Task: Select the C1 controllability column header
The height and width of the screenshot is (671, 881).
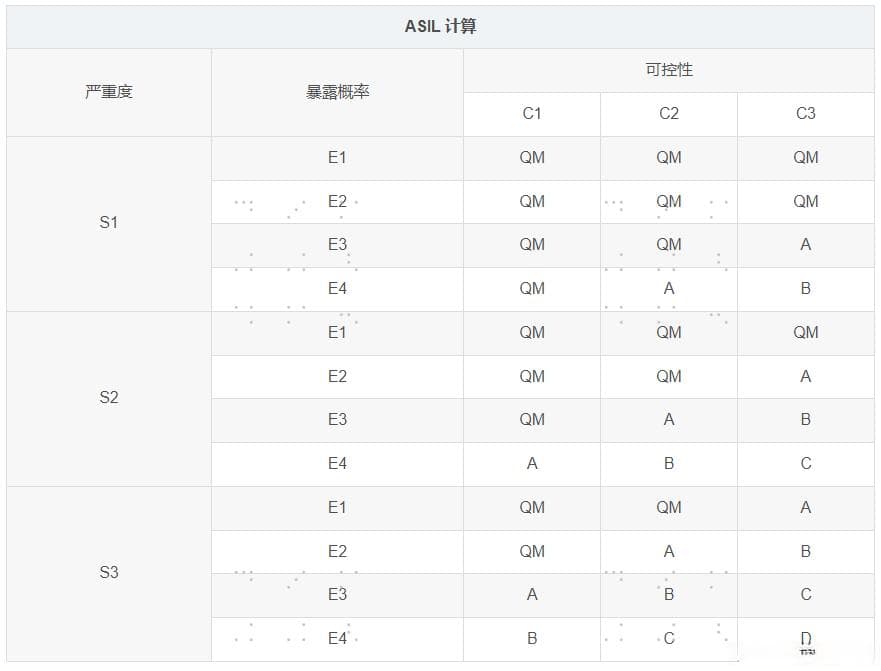Action: tap(532, 114)
